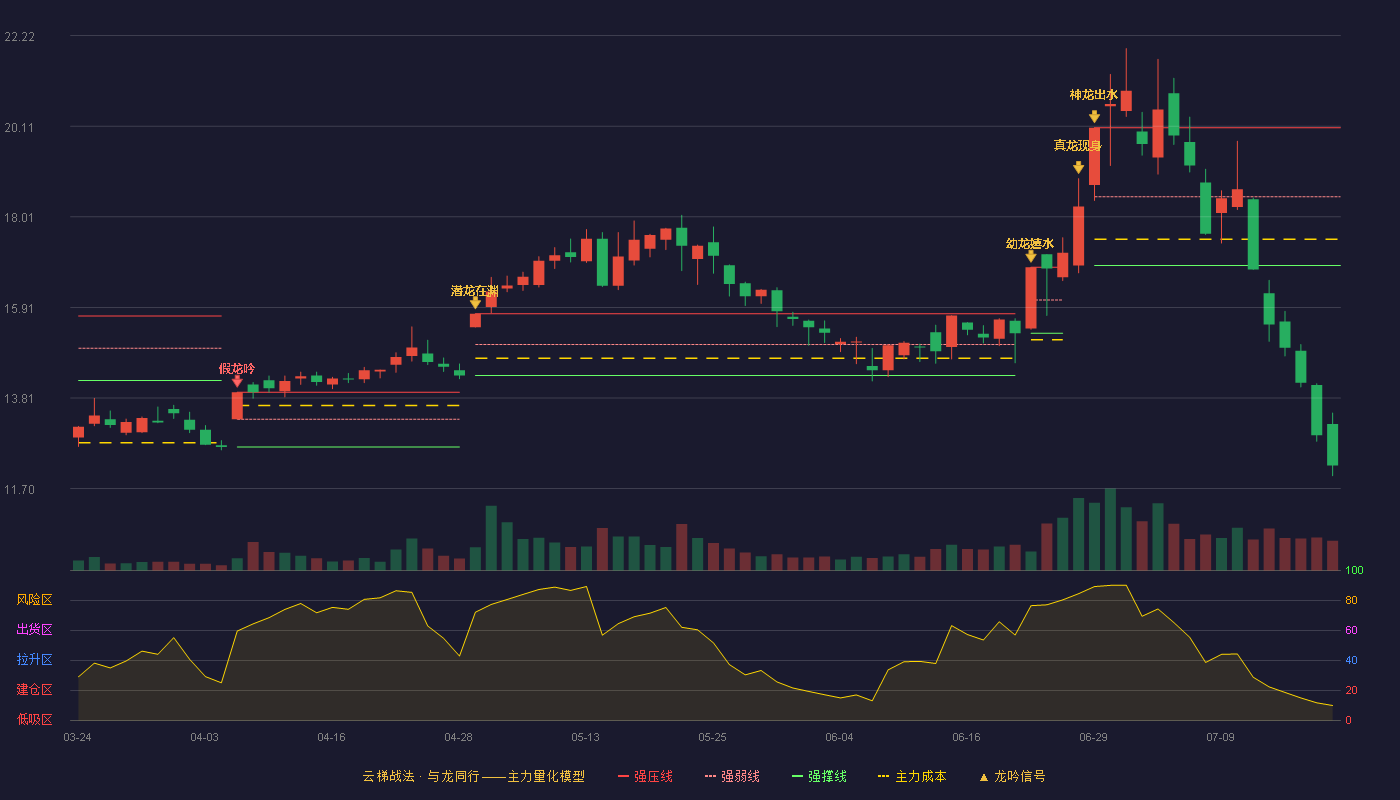This screenshot has width=1400, height=800.
Task: Click the 风险区 zone label
Action: tap(34, 600)
